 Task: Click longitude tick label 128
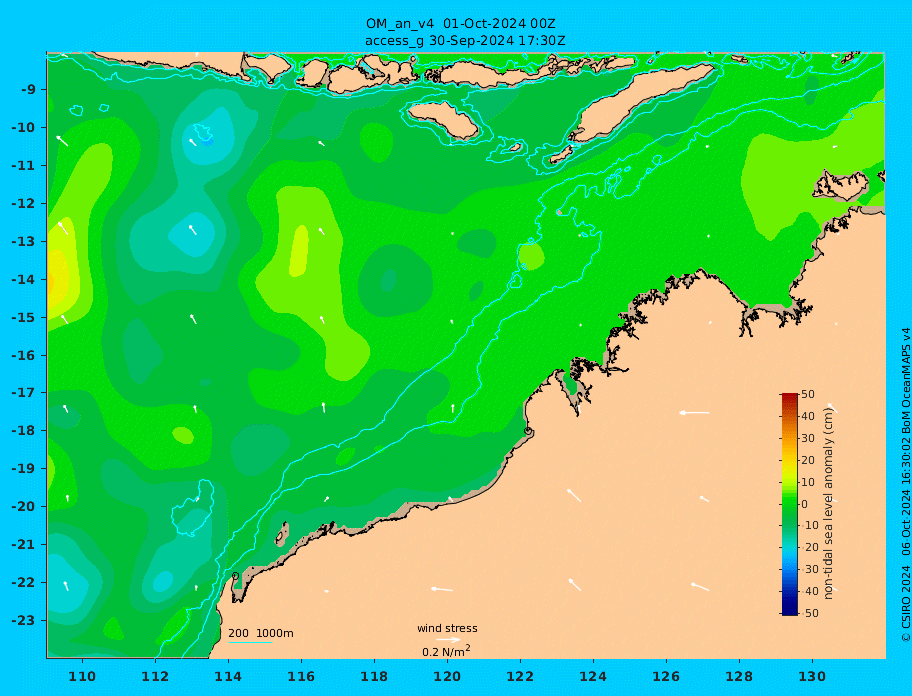tap(739, 676)
